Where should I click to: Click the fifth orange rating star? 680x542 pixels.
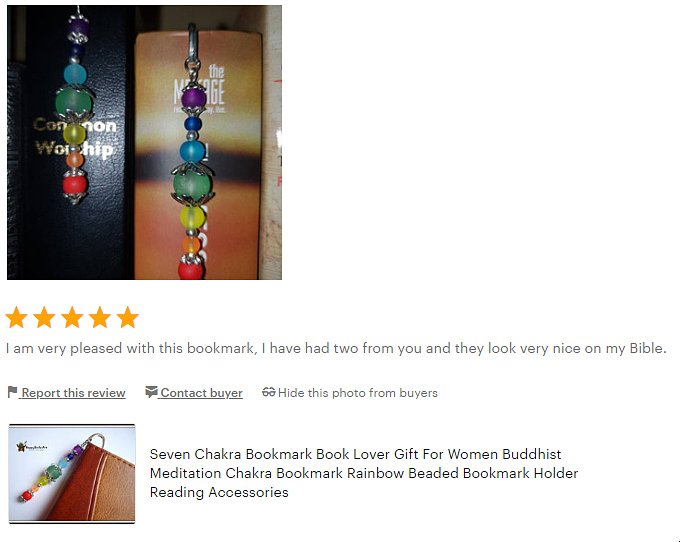point(128,317)
